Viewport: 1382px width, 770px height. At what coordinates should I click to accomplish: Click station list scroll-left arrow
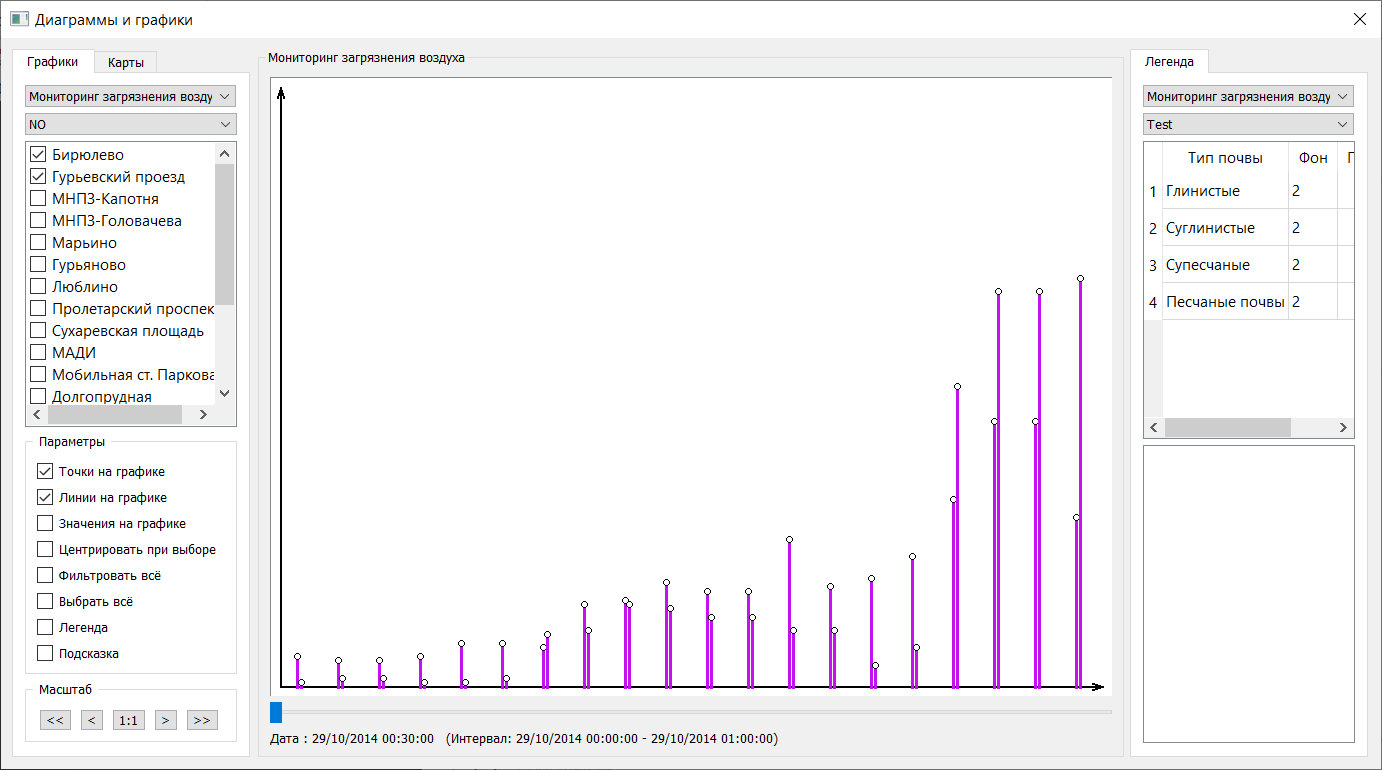point(38,414)
